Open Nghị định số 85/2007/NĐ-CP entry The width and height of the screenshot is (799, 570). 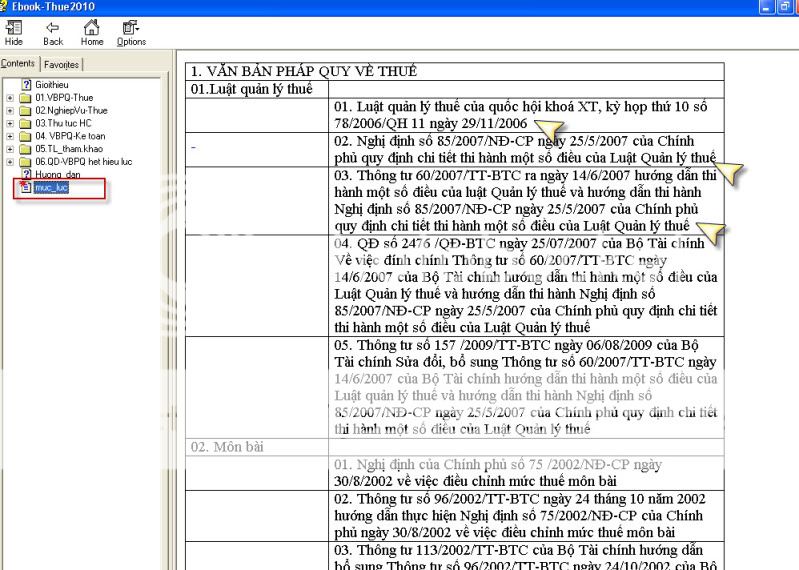tap(520, 149)
